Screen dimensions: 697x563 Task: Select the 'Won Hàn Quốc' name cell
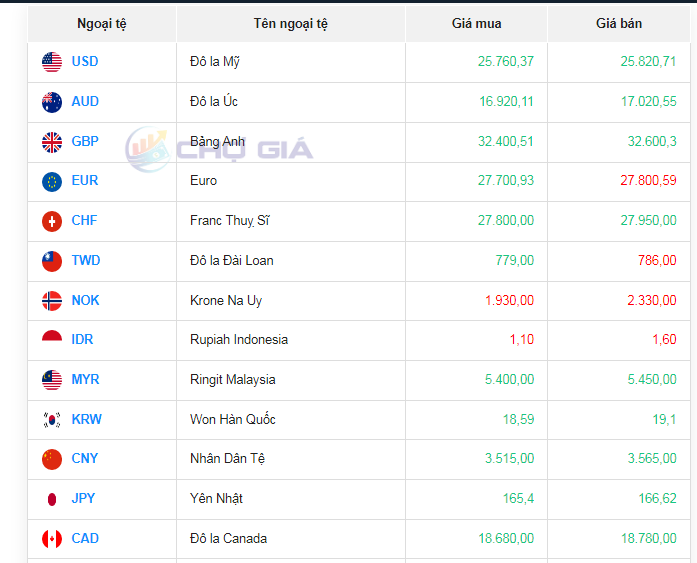291,419
